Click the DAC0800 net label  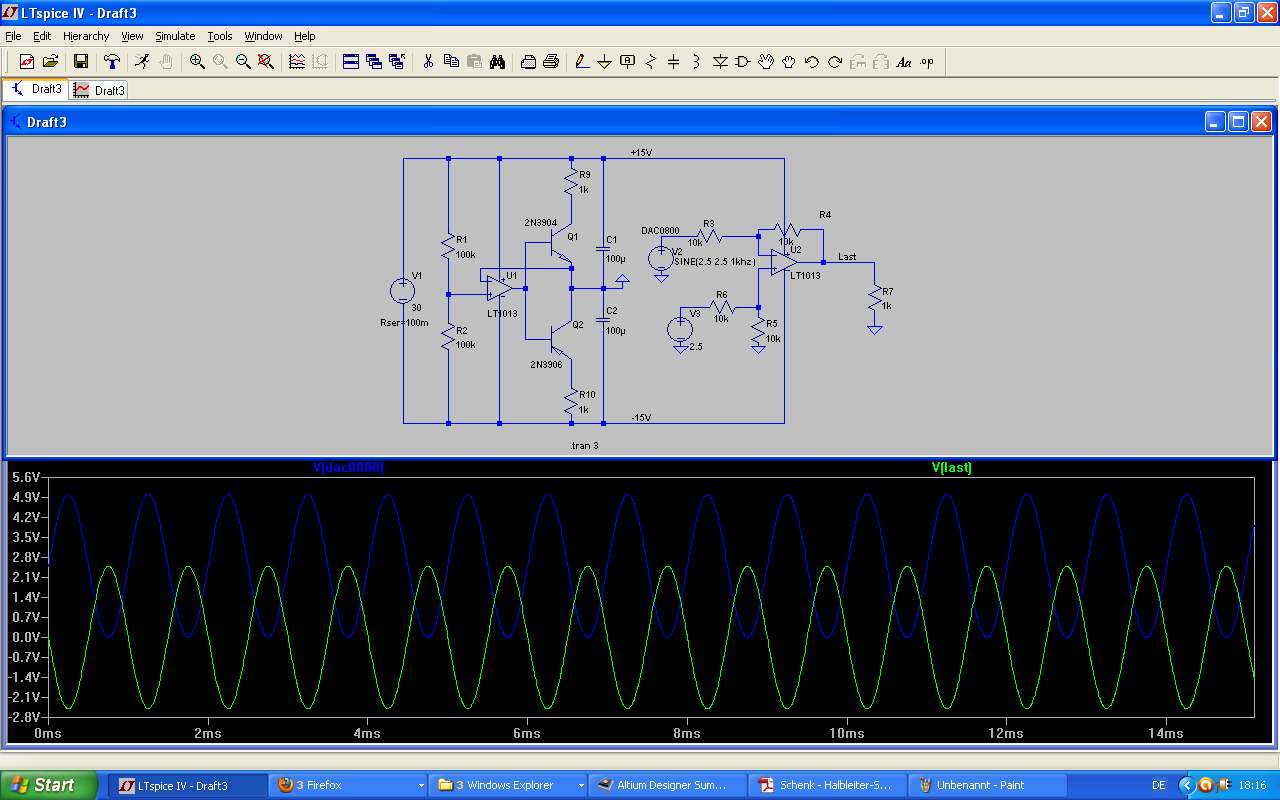tap(660, 231)
